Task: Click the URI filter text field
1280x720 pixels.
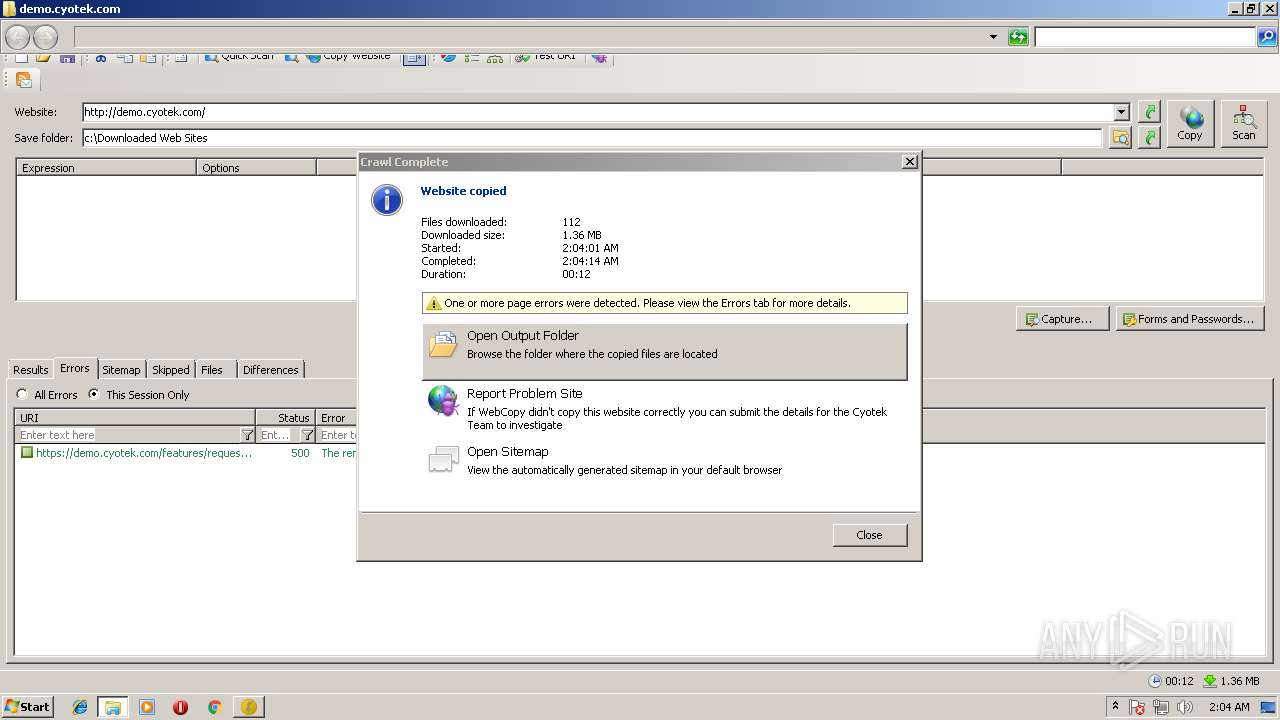Action: [129, 435]
